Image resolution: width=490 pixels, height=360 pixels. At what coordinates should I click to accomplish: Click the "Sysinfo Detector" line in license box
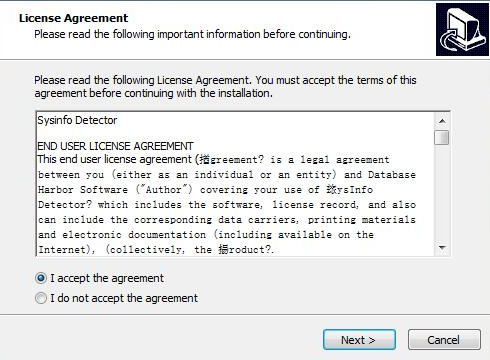[x=77, y=120]
